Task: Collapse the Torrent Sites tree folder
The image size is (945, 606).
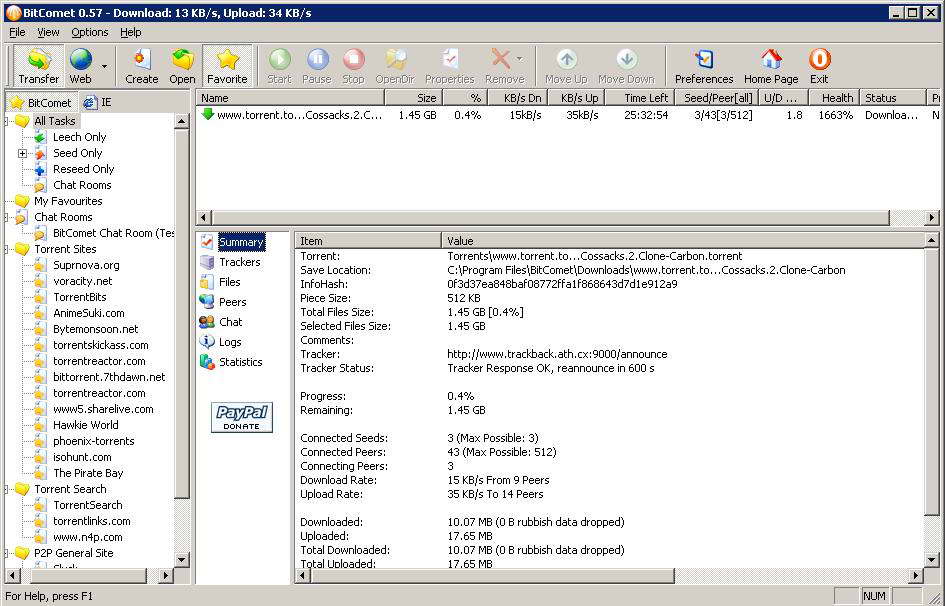Action: pyautogui.click(x=6, y=249)
